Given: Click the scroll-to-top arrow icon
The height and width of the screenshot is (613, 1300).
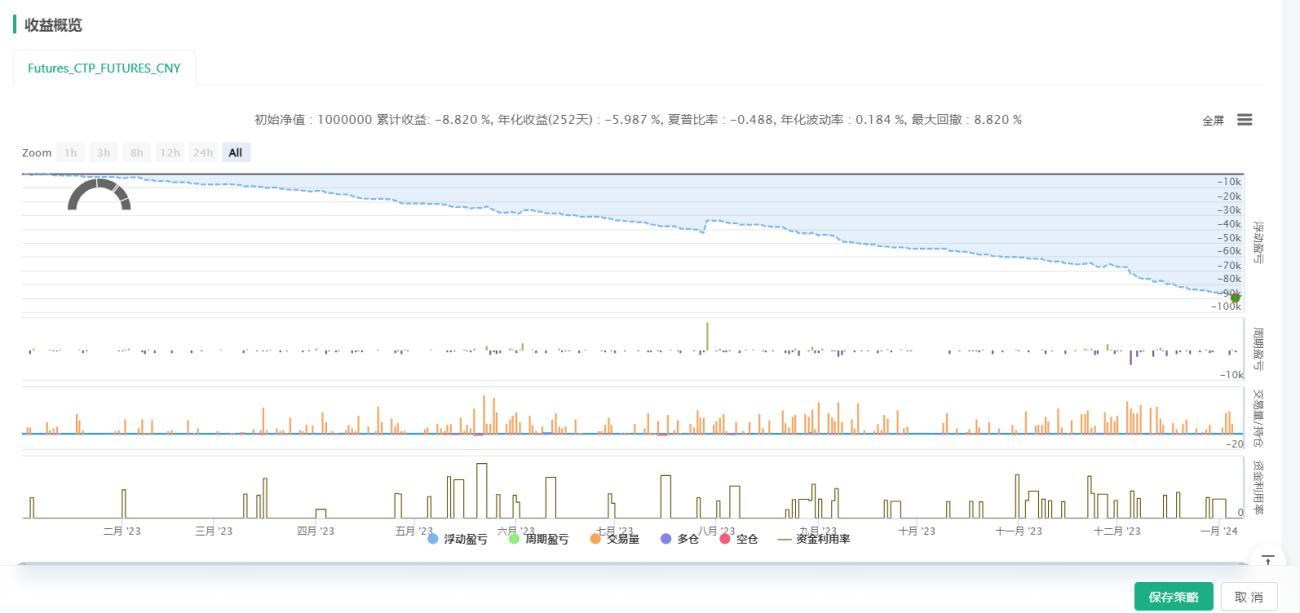Looking at the screenshot, I should (1268, 560).
